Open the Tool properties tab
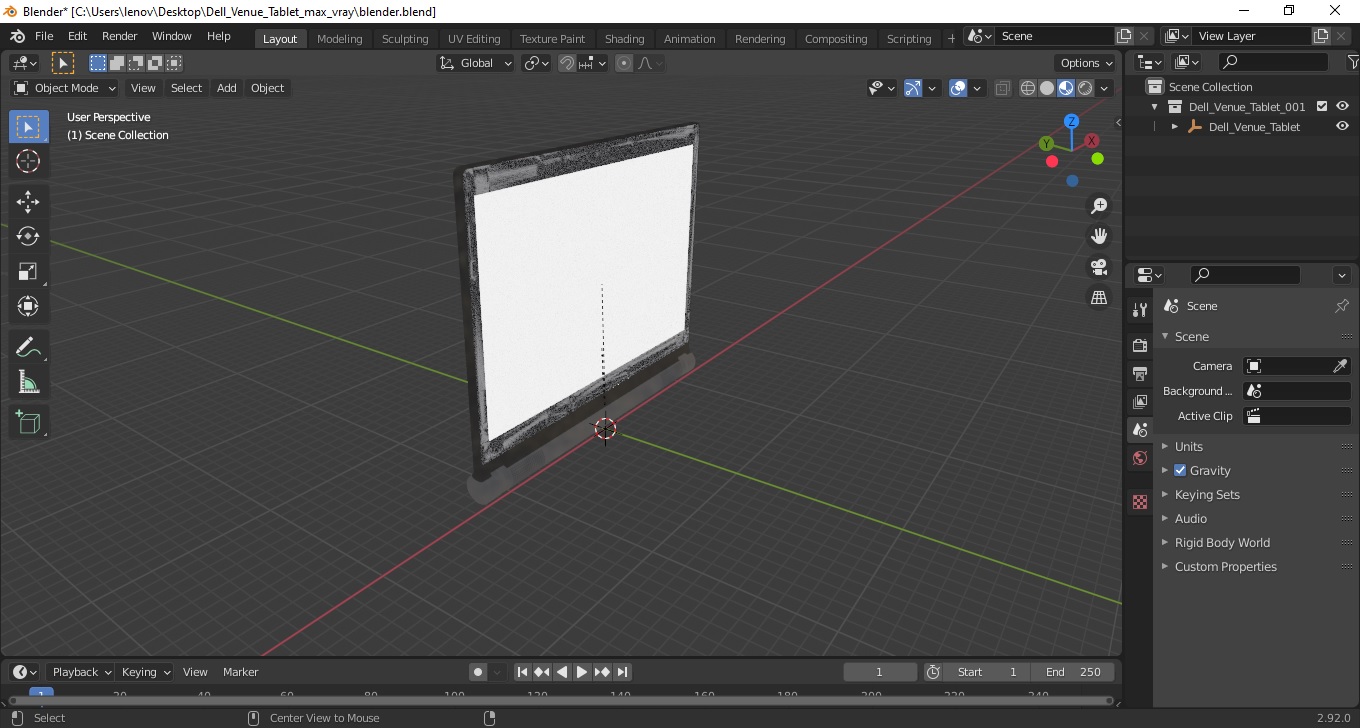The image size is (1360, 728). [1139, 310]
